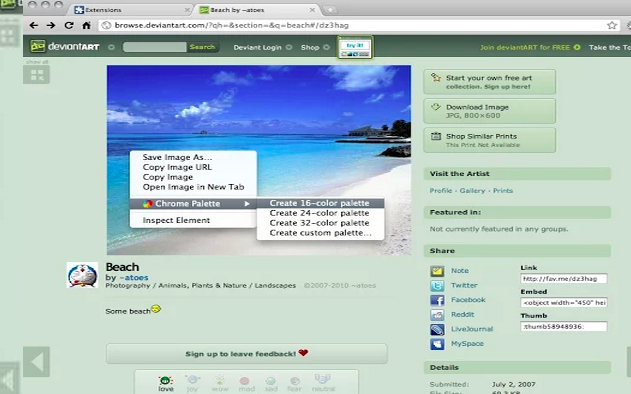Viewport: 631px width, 394px height.
Task: Click the Facebook share icon
Action: [x=437, y=300]
